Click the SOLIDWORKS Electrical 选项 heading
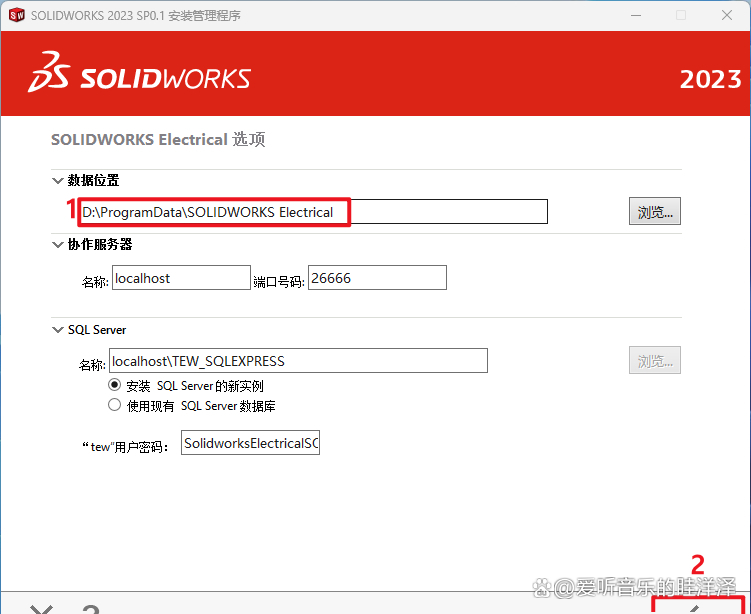Image resolution: width=751 pixels, height=614 pixels. (158, 139)
